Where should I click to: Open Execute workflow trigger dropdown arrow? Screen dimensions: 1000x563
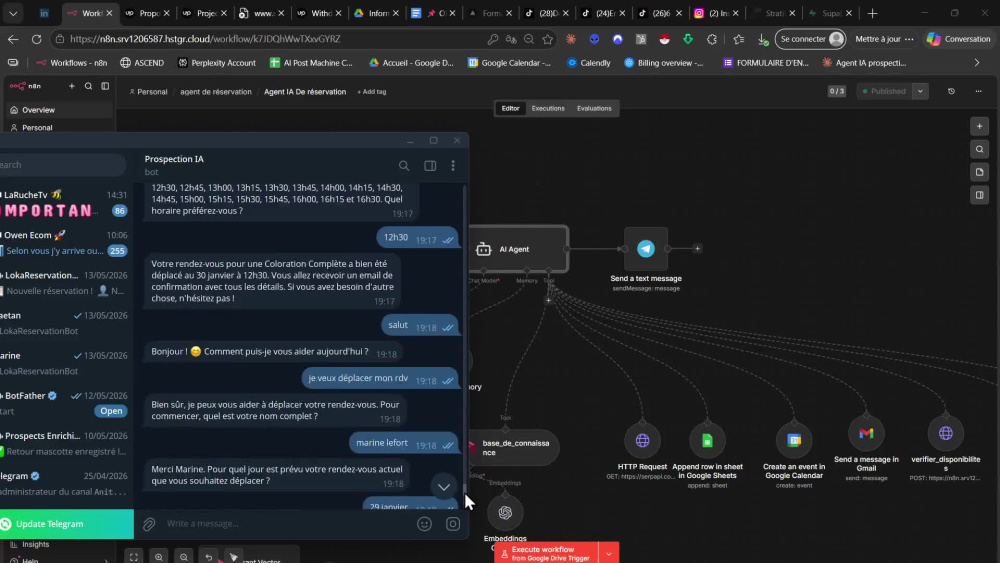[x=608, y=553]
